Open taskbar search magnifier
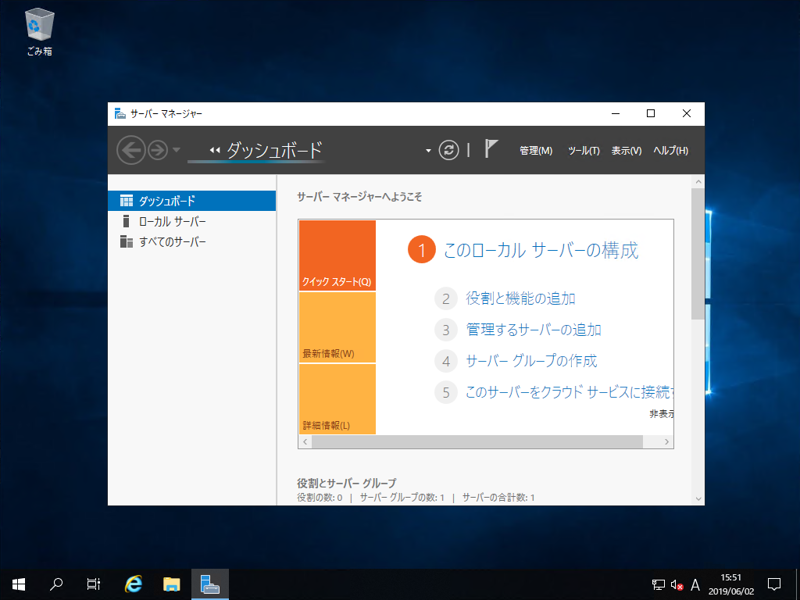Viewport: 800px width, 600px height. pyautogui.click(x=56, y=584)
